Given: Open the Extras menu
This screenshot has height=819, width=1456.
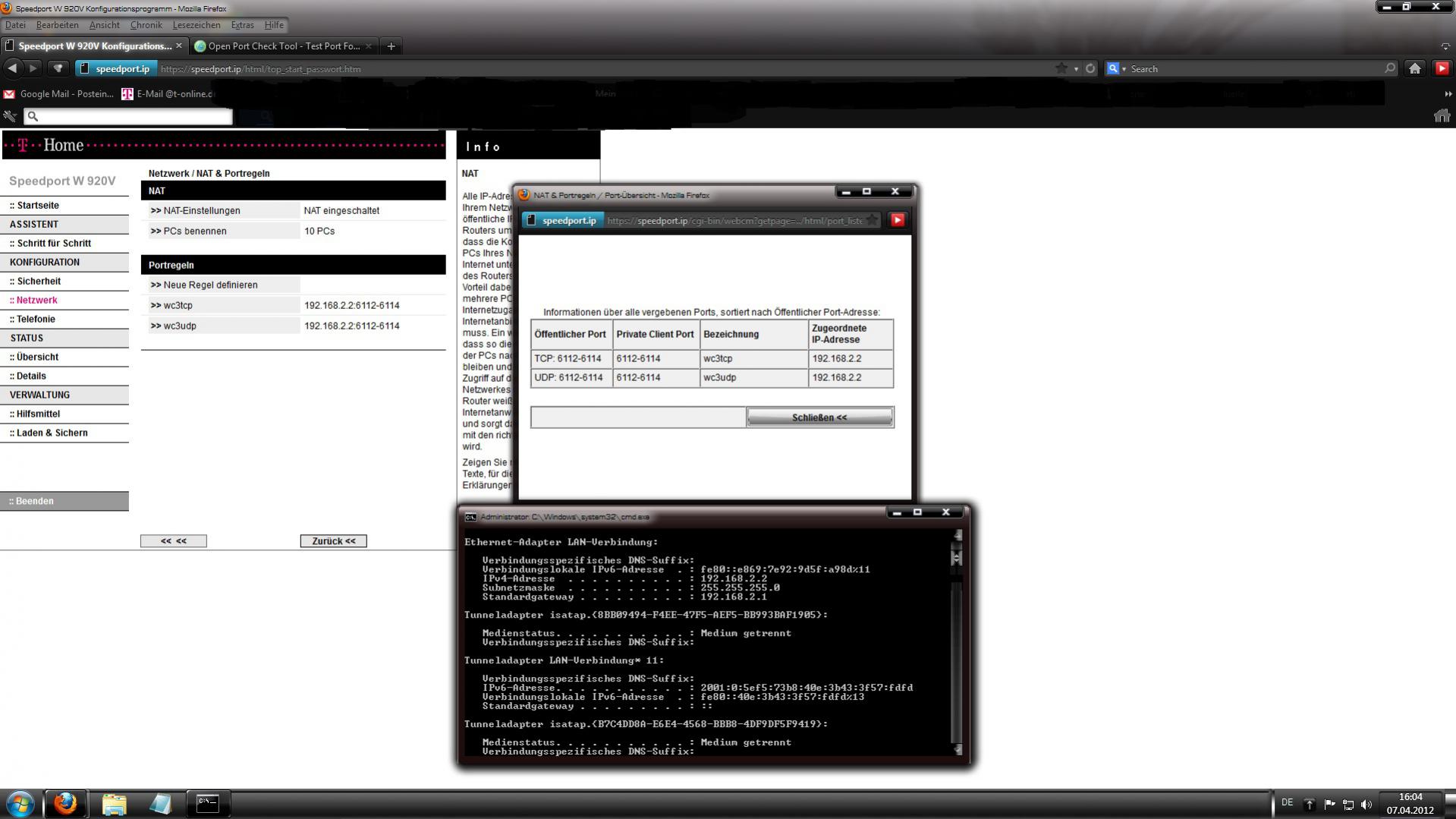Looking at the screenshot, I should point(243,25).
